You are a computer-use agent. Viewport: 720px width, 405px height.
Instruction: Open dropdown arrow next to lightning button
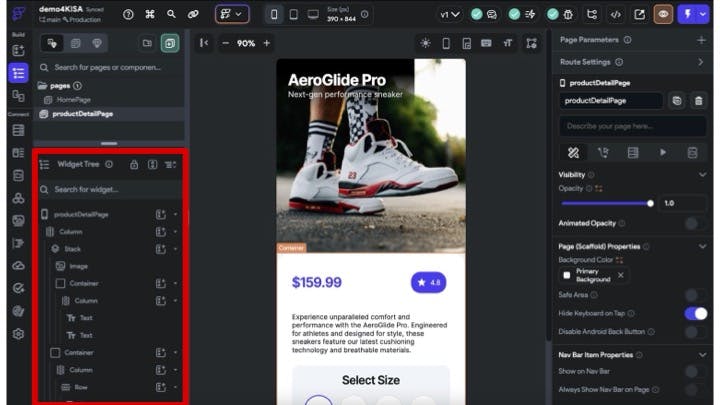click(x=703, y=14)
